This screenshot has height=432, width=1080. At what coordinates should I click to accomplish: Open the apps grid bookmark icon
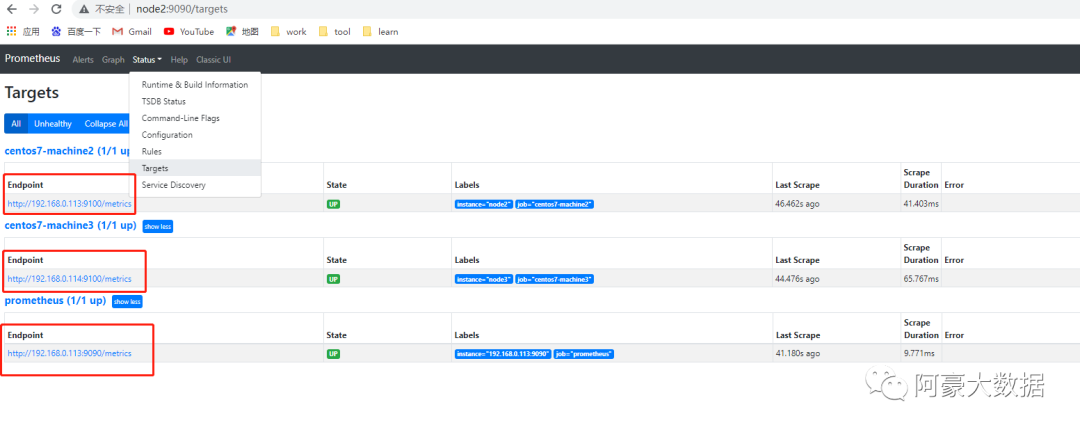11,32
